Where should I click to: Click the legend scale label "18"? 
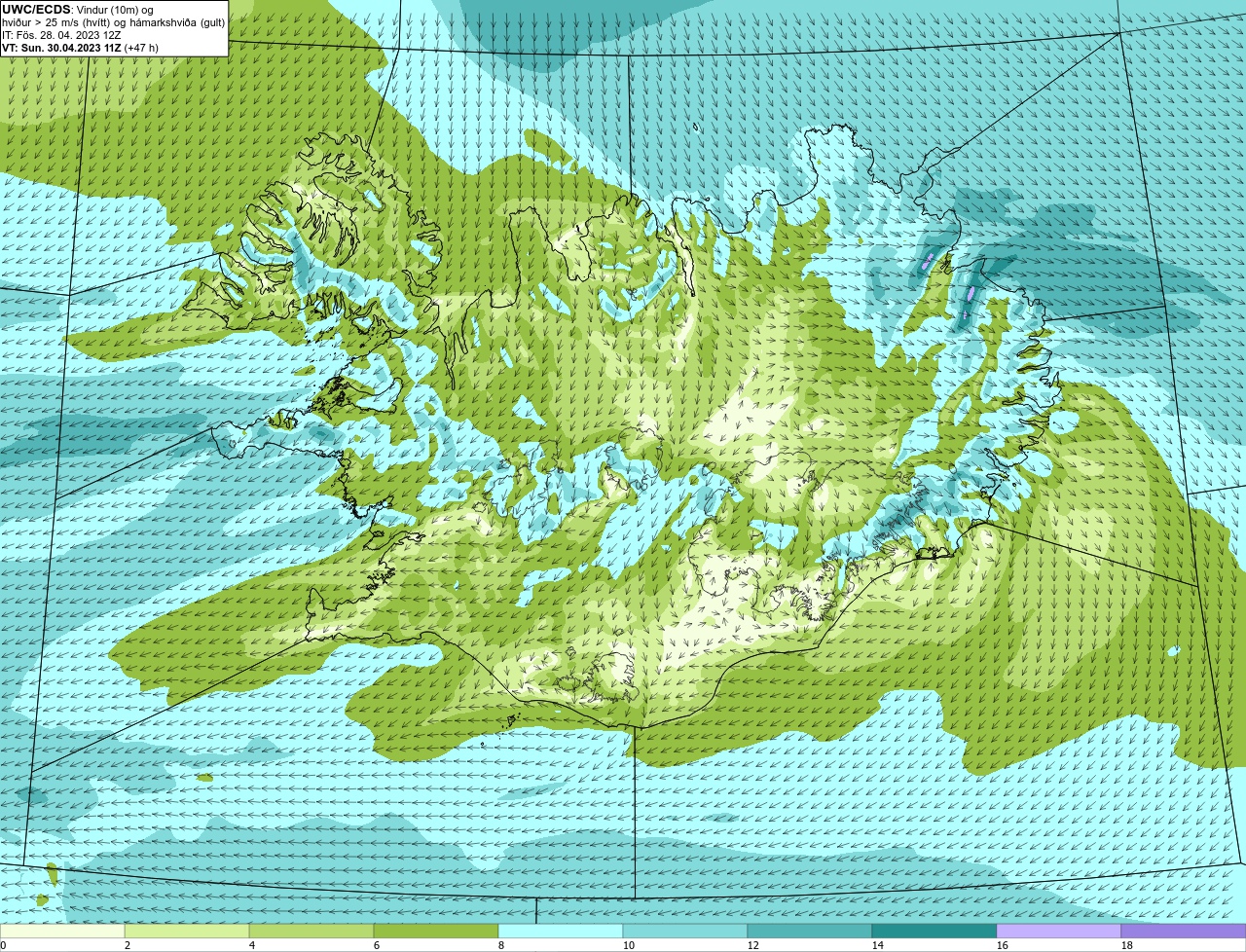tap(1127, 945)
